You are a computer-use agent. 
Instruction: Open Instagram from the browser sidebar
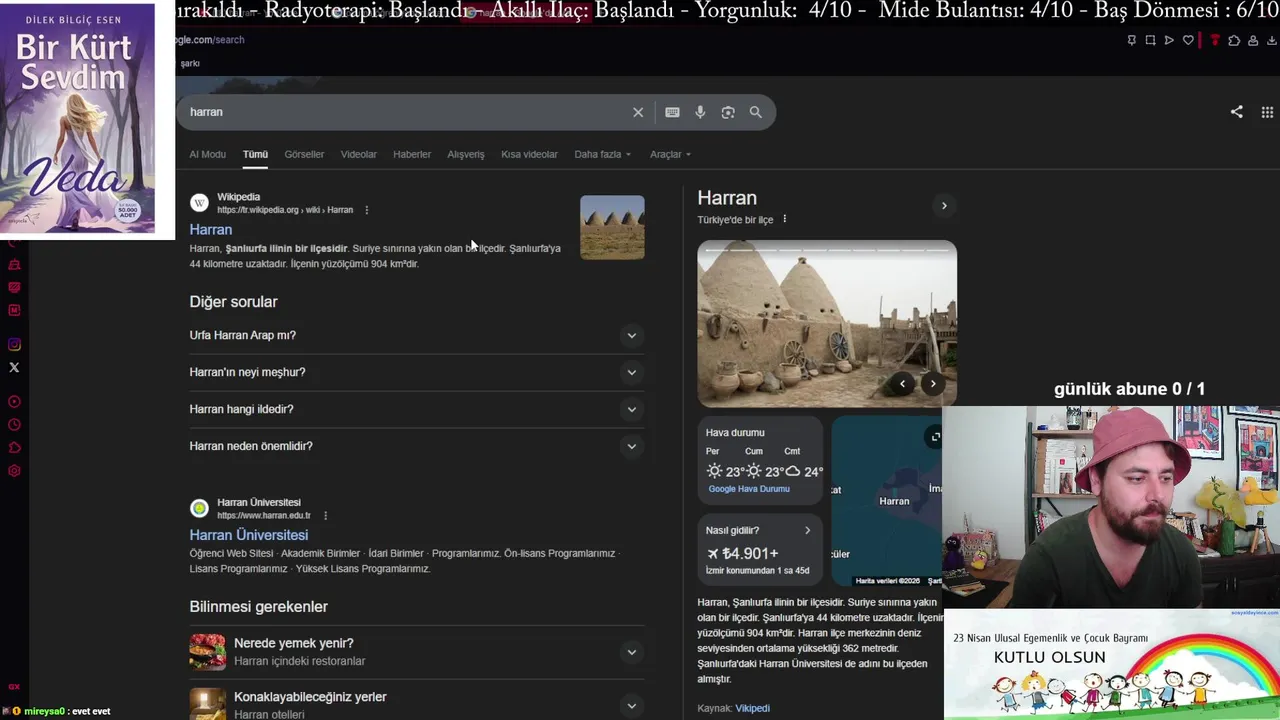pyautogui.click(x=14, y=345)
